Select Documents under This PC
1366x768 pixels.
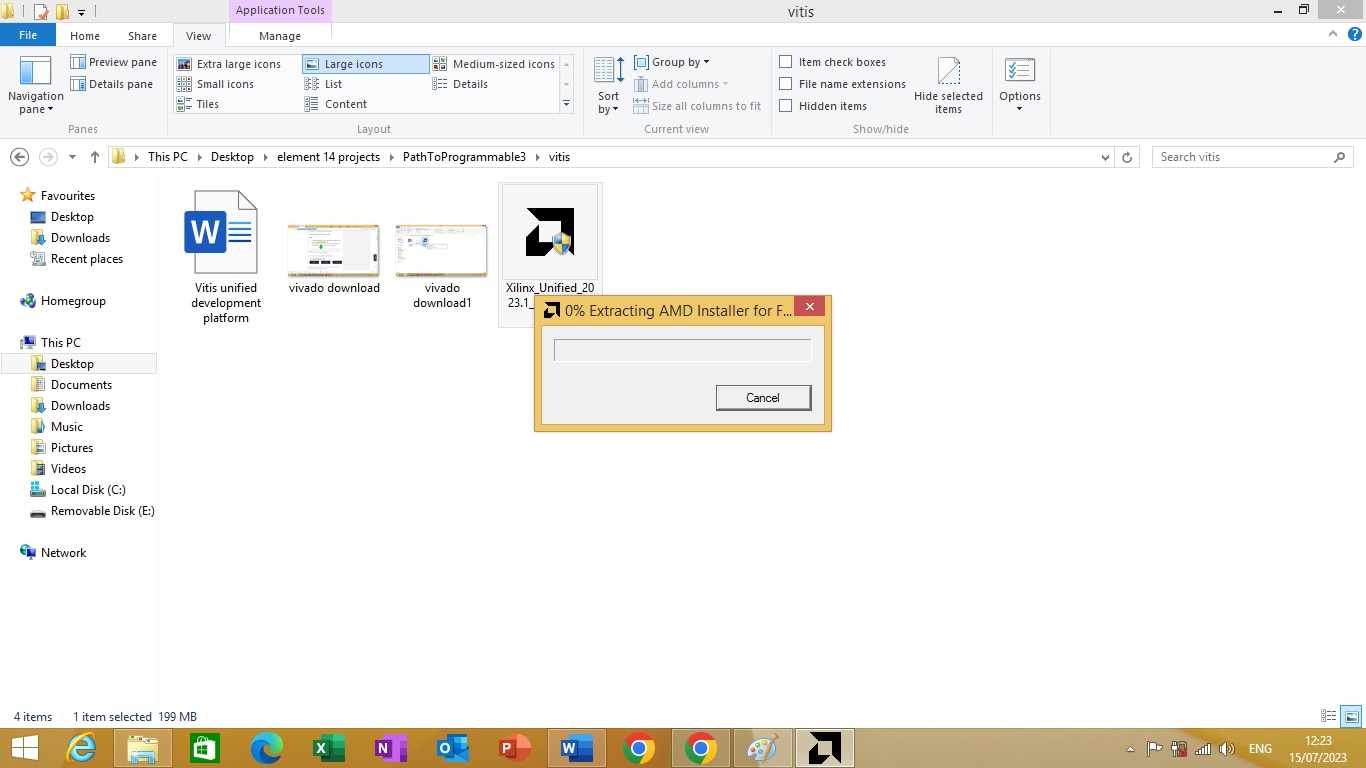[81, 385]
